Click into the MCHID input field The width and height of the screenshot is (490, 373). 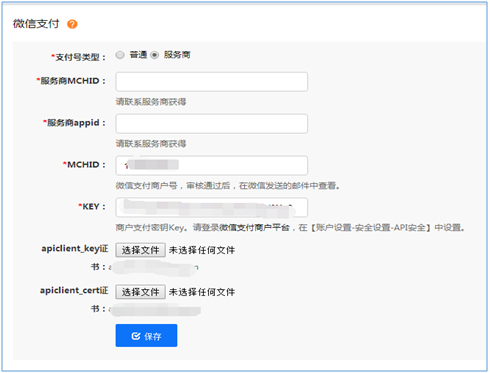point(211,165)
